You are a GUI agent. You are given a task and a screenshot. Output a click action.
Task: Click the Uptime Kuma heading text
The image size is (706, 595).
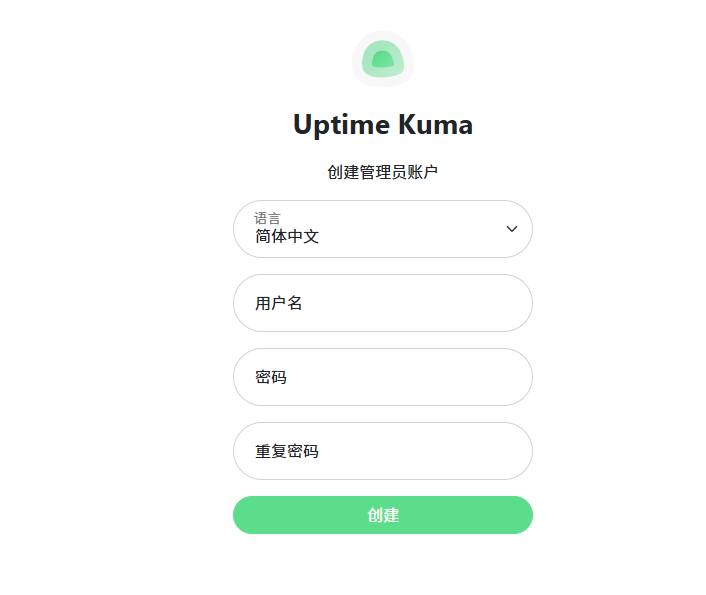383,124
